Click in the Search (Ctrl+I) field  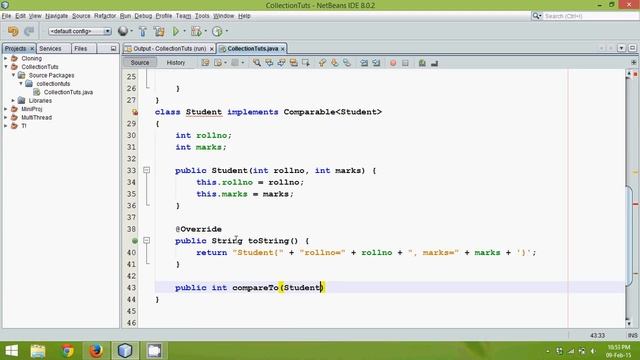coord(590,16)
